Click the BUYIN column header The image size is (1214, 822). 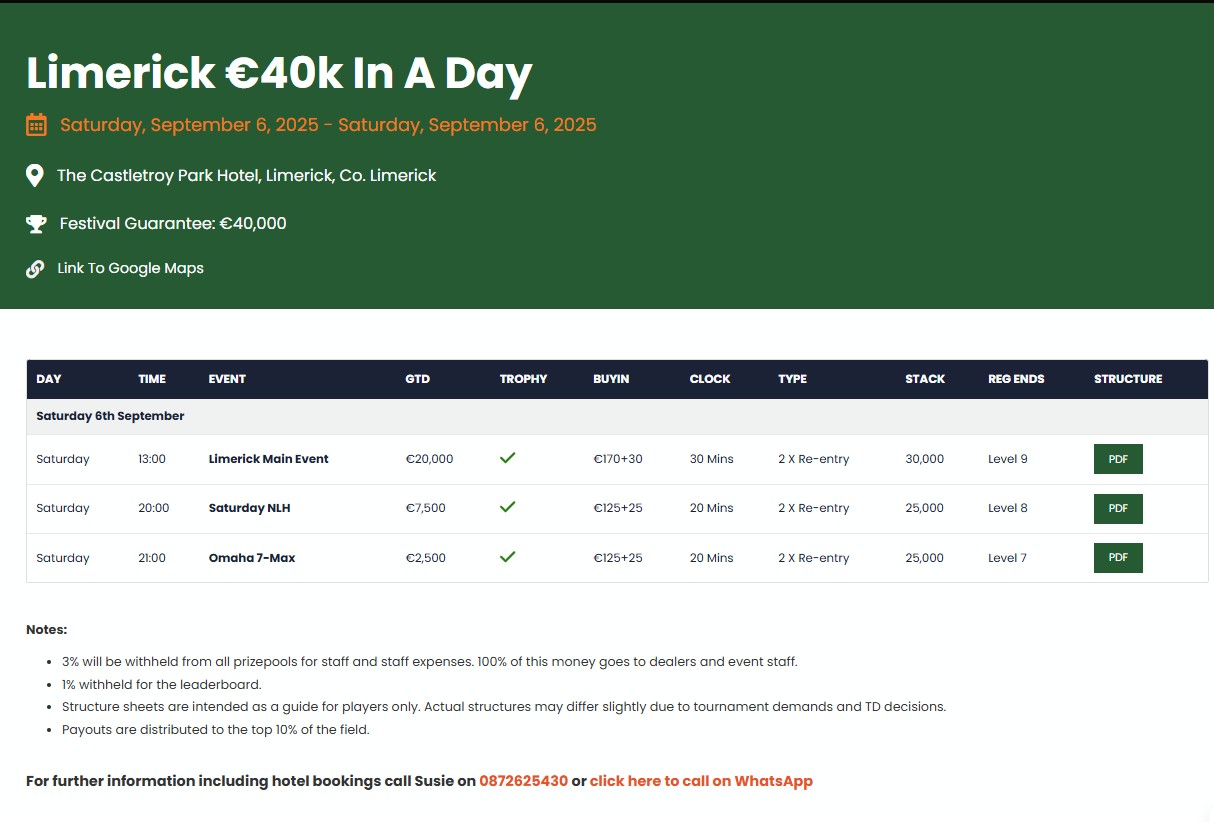[x=611, y=379]
